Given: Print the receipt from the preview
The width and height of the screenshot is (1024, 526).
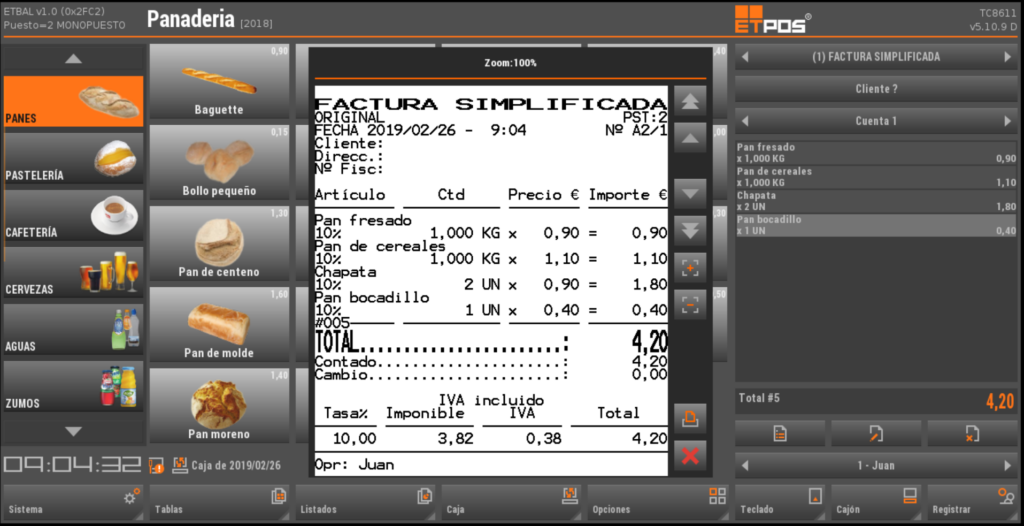Looking at the screenshot, I should coord(690,418).
